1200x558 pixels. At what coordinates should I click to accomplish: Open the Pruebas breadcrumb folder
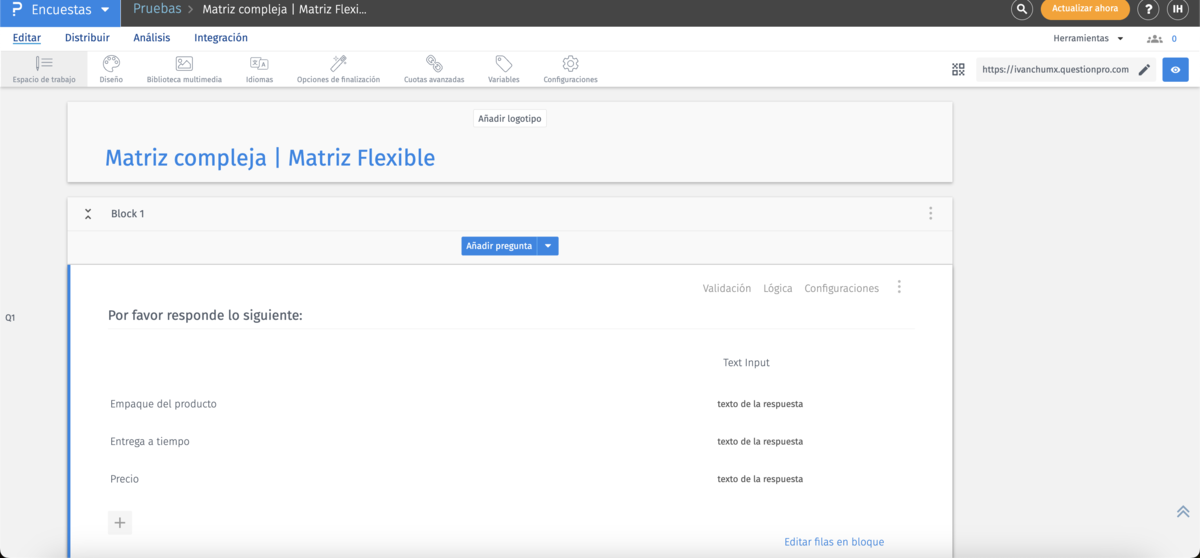tap(157, 9)
